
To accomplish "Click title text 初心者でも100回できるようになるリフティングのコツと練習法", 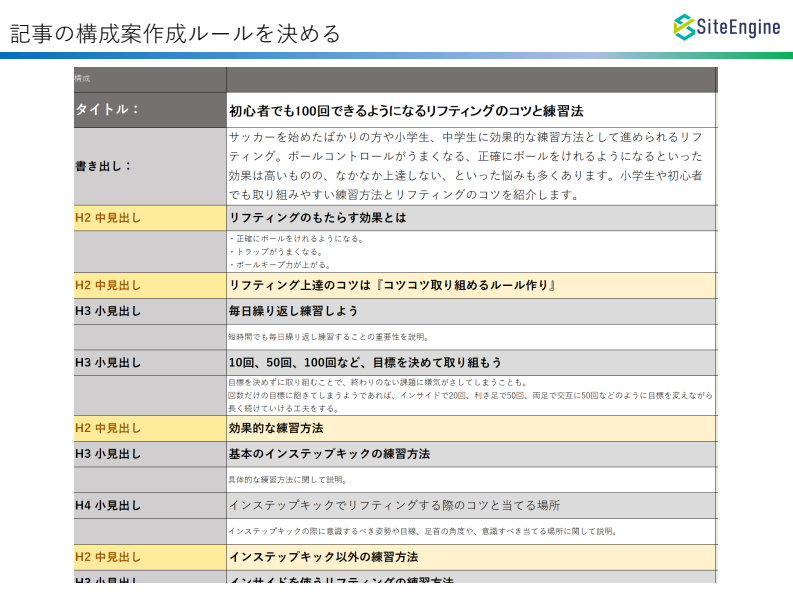I will click(406, 111).
